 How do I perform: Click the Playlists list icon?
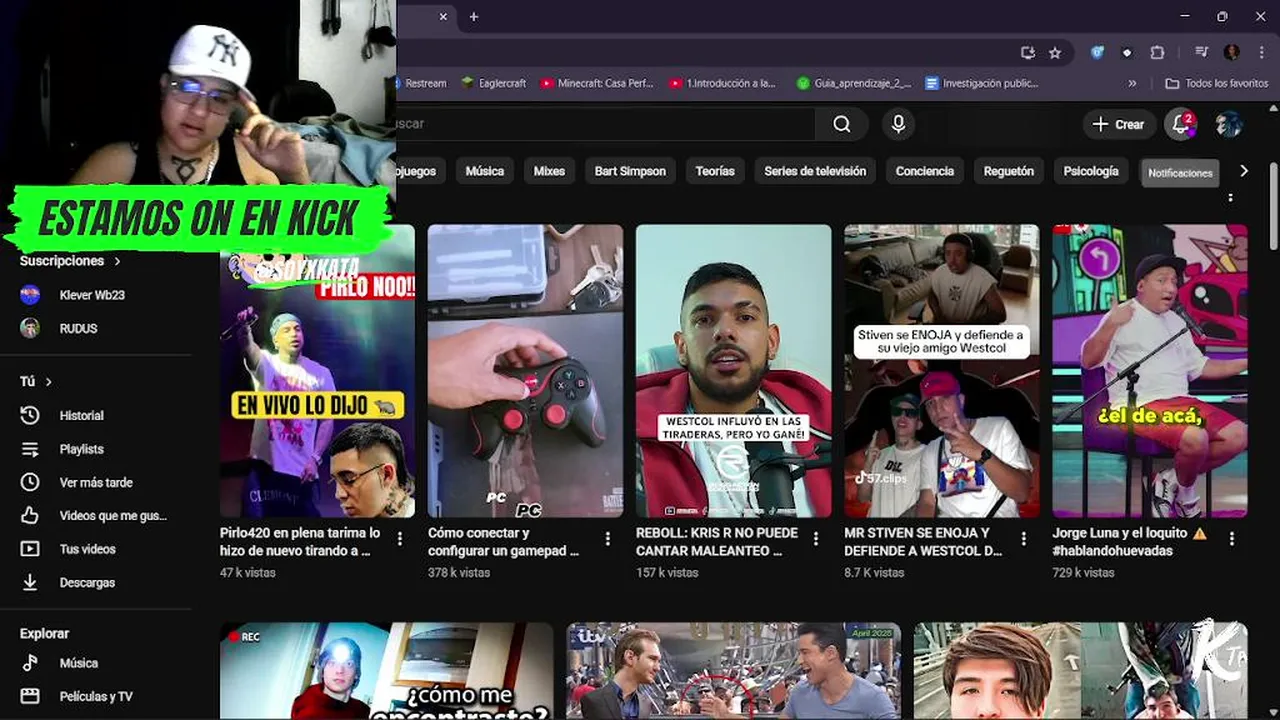(x=30, y=449)
